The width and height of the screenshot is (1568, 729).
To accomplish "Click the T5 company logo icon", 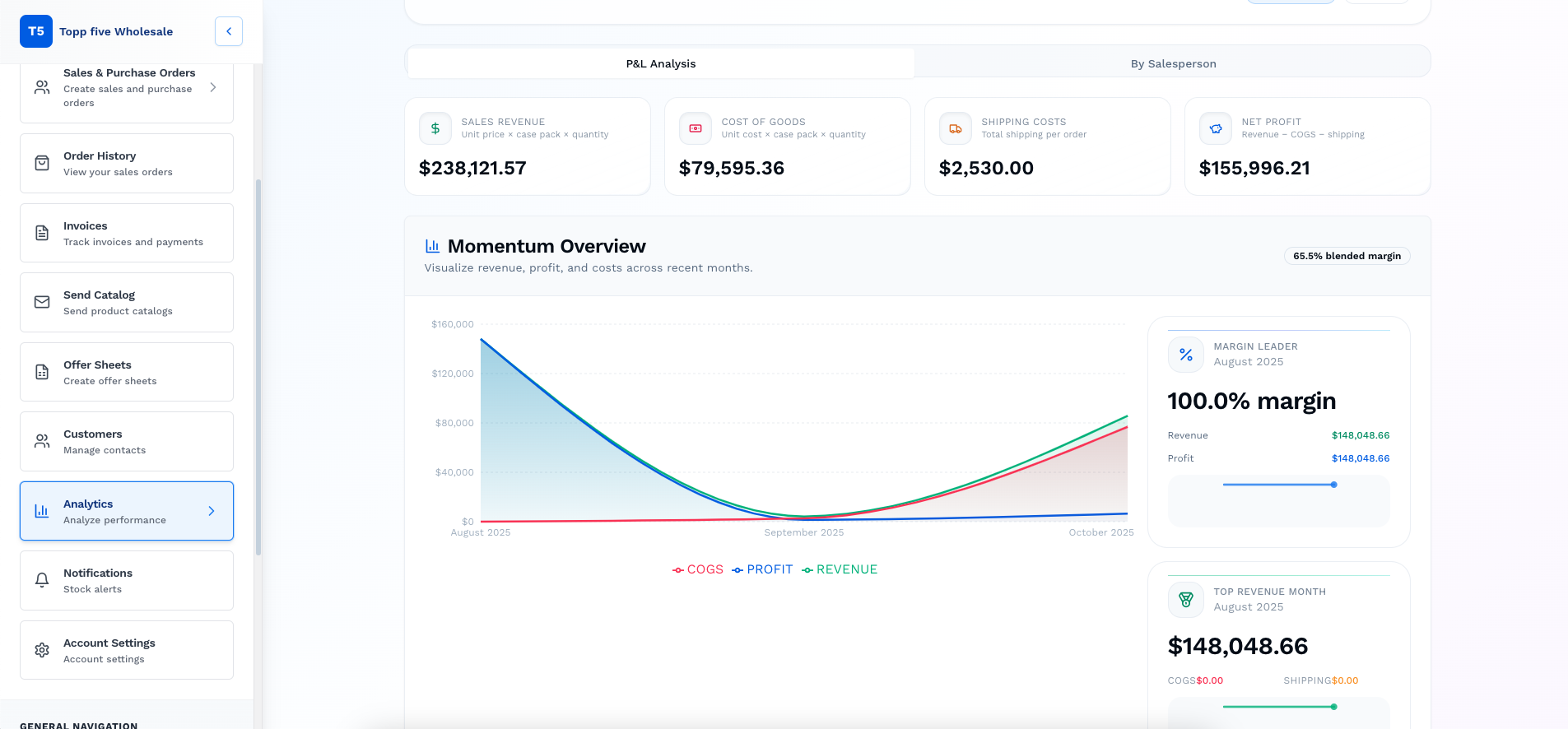I will click(36, 31).
